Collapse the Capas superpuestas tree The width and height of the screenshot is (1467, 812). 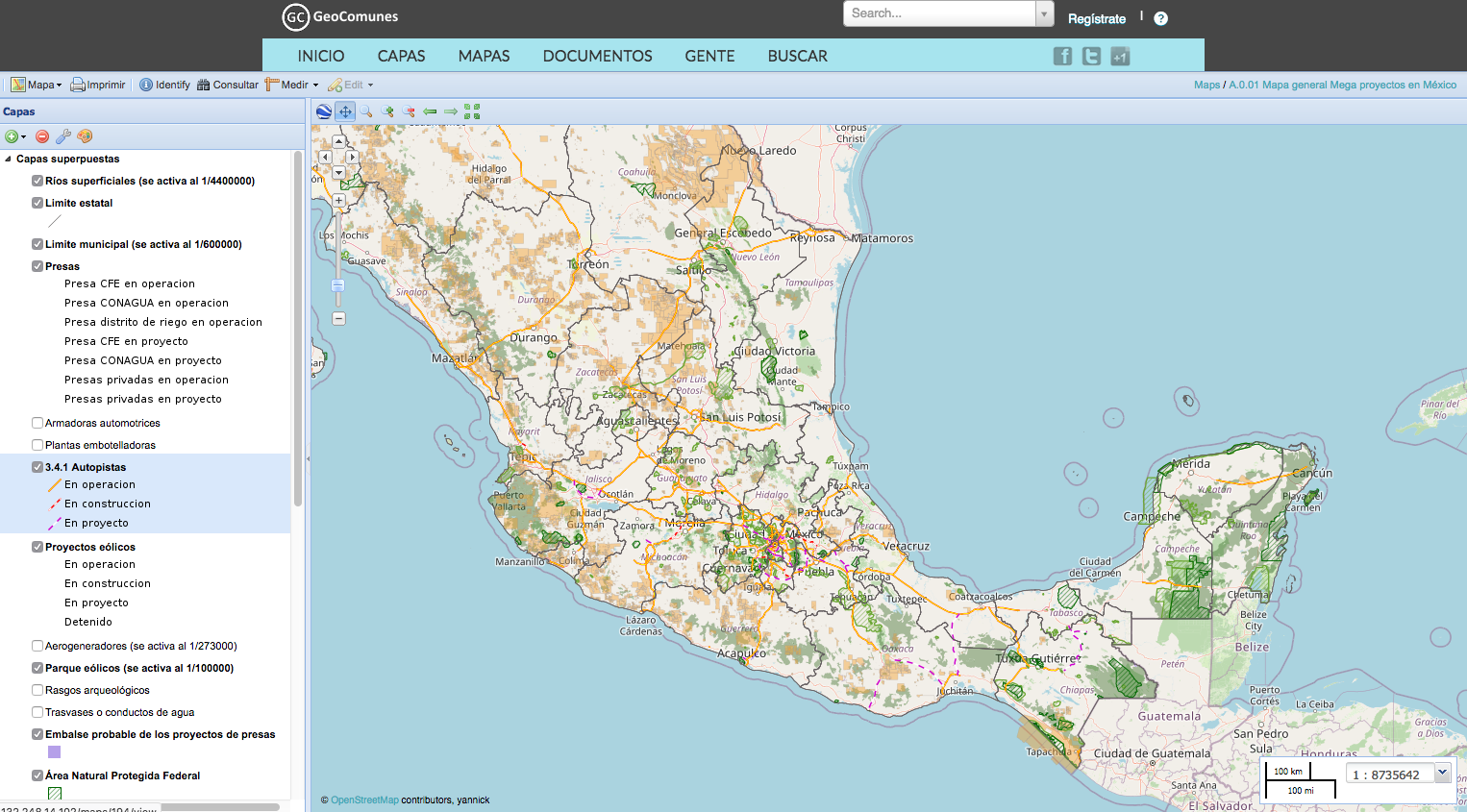pos(9,160)
